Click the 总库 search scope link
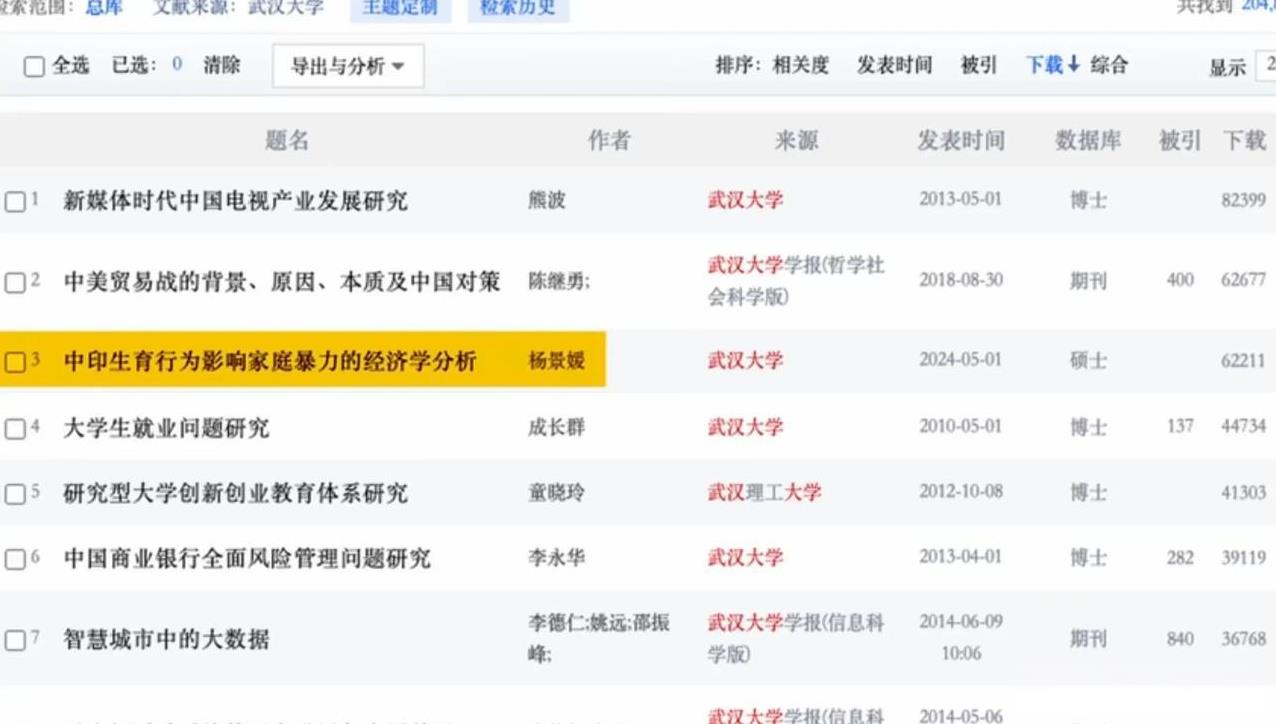The image size is (1276, 724). (x=104, y=7)
